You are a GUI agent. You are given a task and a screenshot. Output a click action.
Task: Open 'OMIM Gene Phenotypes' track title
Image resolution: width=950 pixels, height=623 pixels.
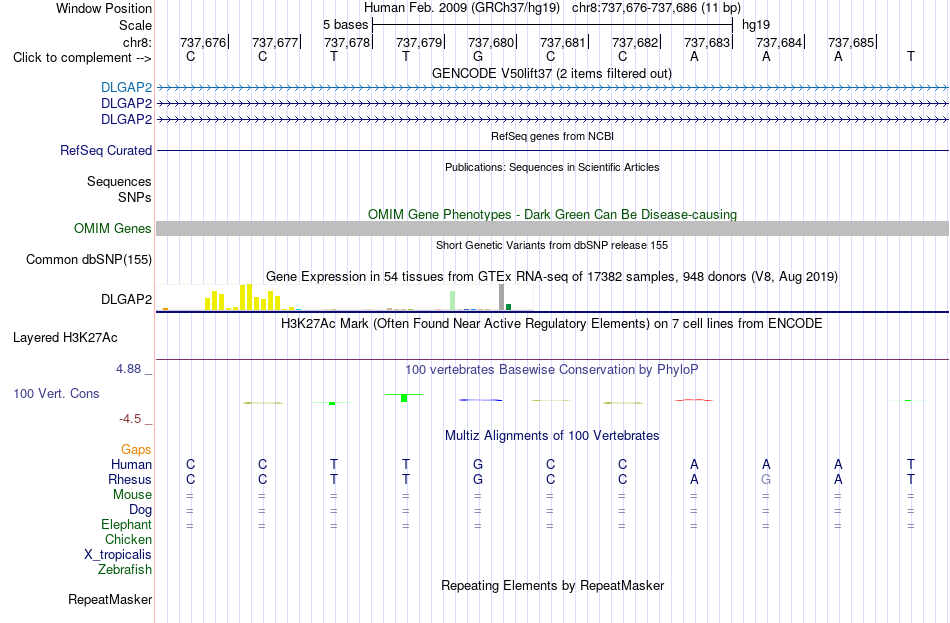tap(552, 215)
